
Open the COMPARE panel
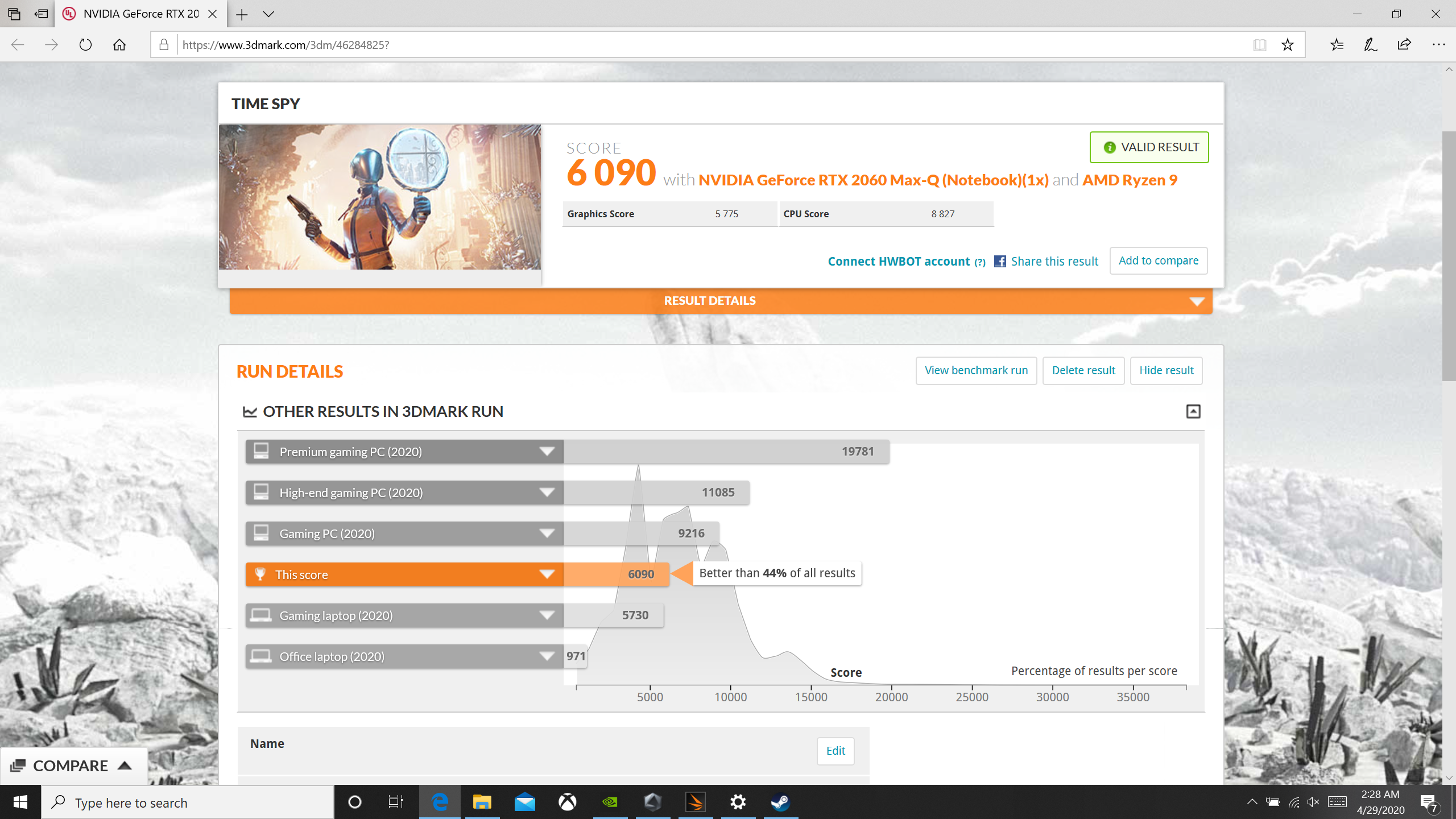pyautogui.click(x=74, y=766)
